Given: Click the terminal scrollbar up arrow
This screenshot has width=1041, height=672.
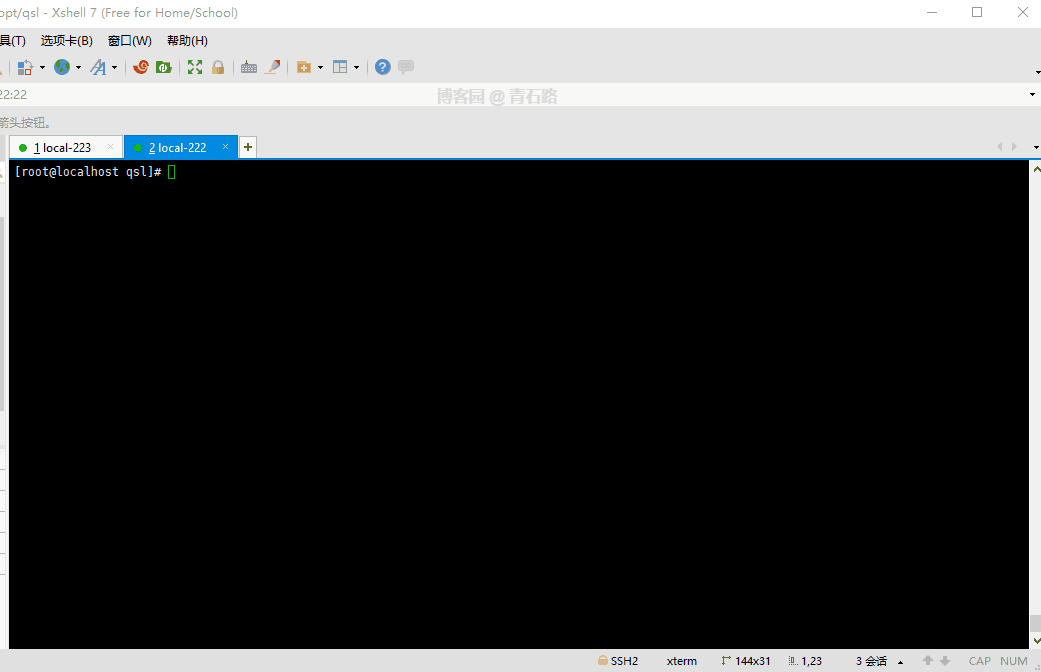Looking at the screenshot, I should [1036, 169].
